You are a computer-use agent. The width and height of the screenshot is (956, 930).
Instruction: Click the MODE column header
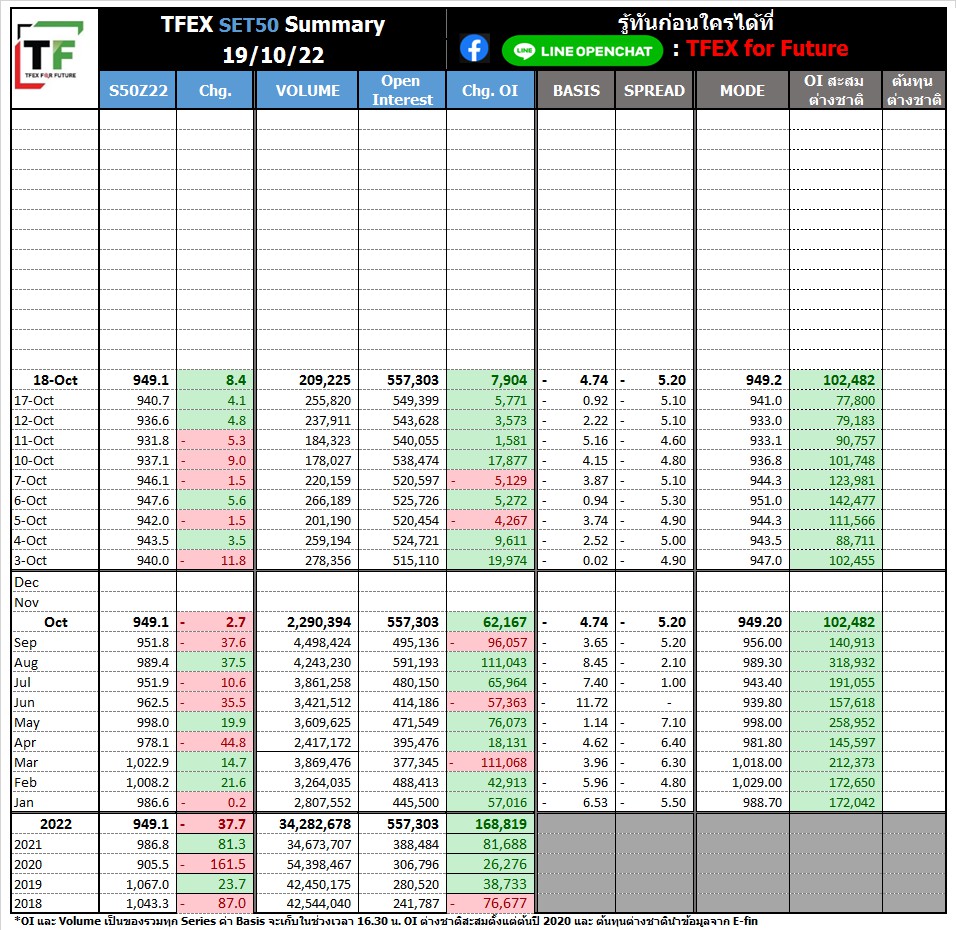tap(742, 90)
